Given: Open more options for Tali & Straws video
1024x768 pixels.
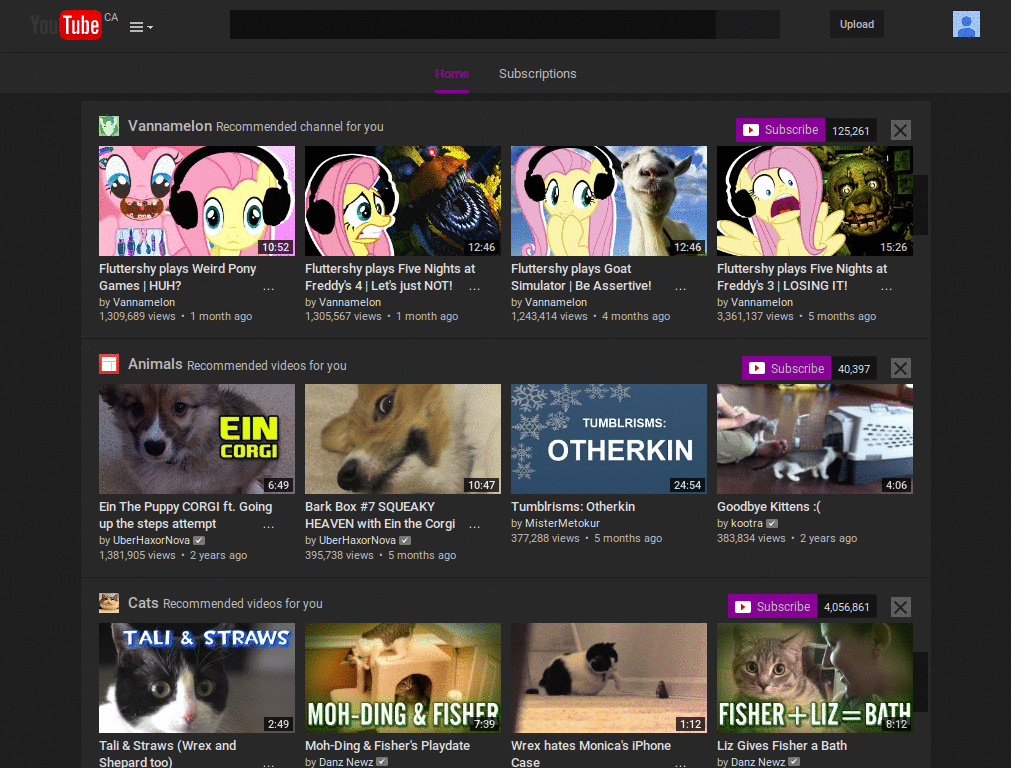Looking at the screenshot, I should (268, 763).
